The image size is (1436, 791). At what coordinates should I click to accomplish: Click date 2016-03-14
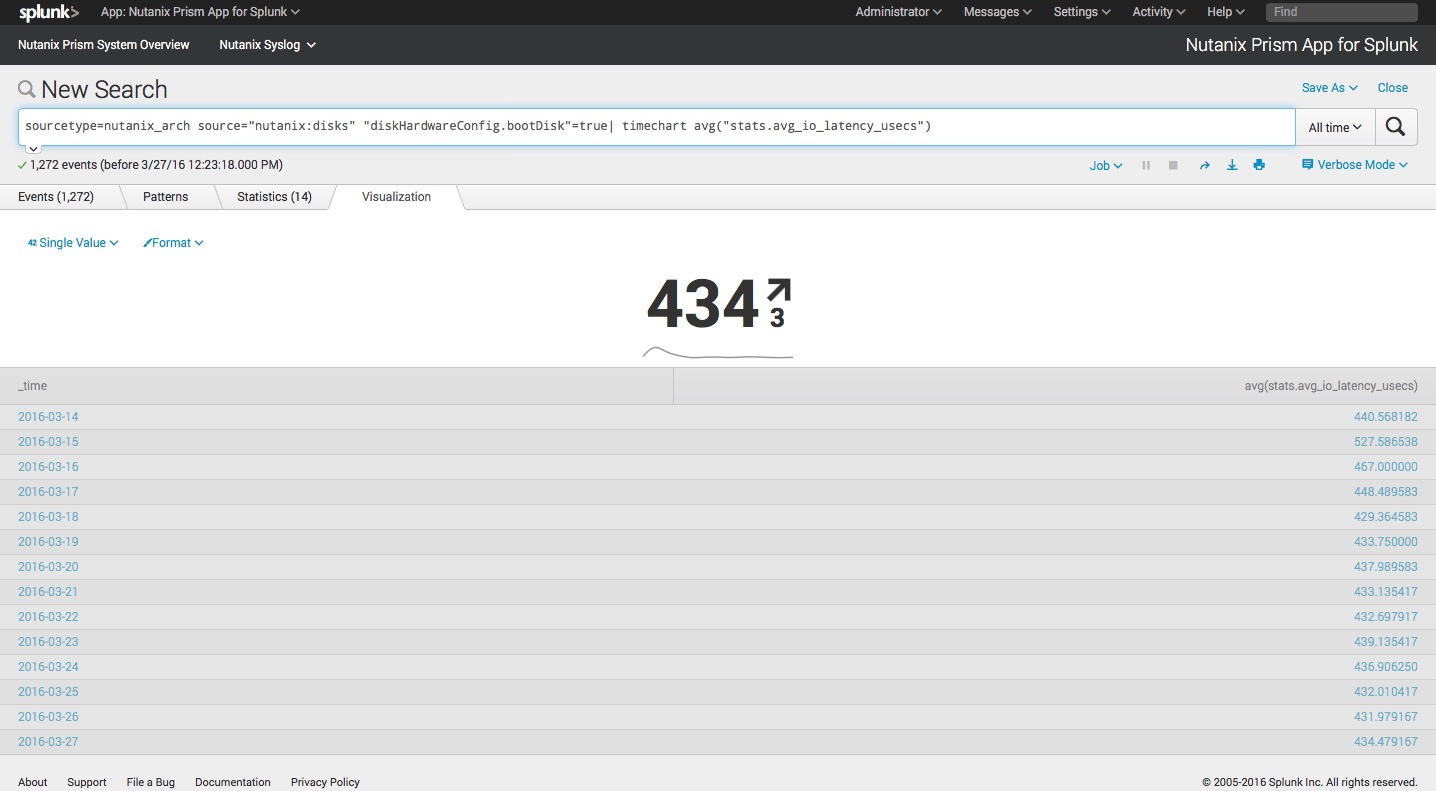point(48,417)
